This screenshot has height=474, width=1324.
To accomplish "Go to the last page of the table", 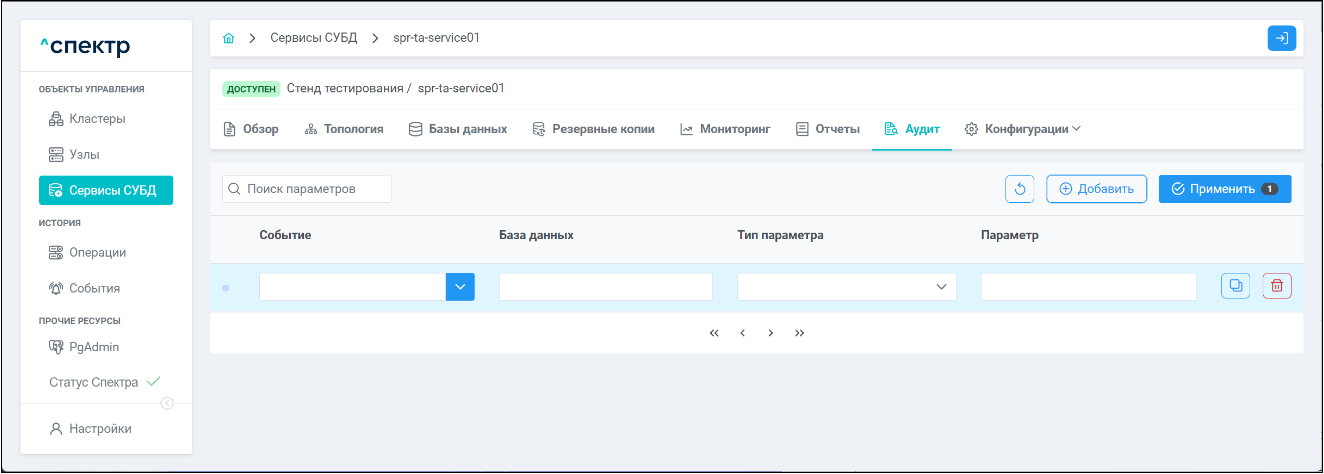I will pyautogui.click(x=799, y=333).
